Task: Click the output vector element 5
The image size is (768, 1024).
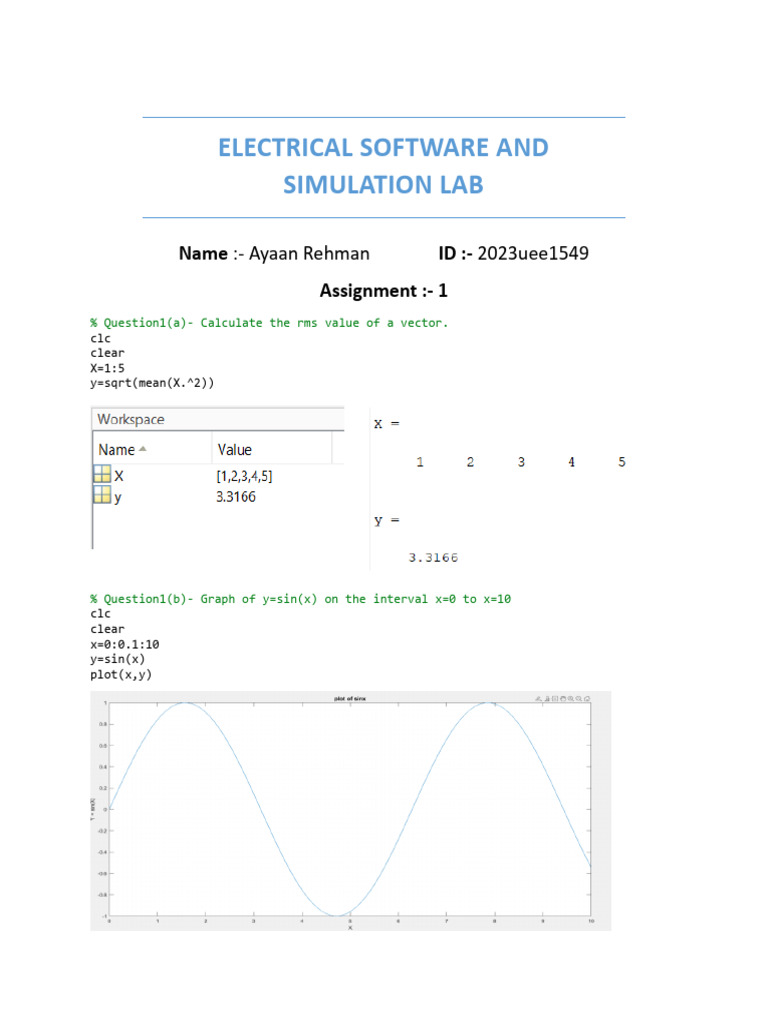Action: [622, 462]
